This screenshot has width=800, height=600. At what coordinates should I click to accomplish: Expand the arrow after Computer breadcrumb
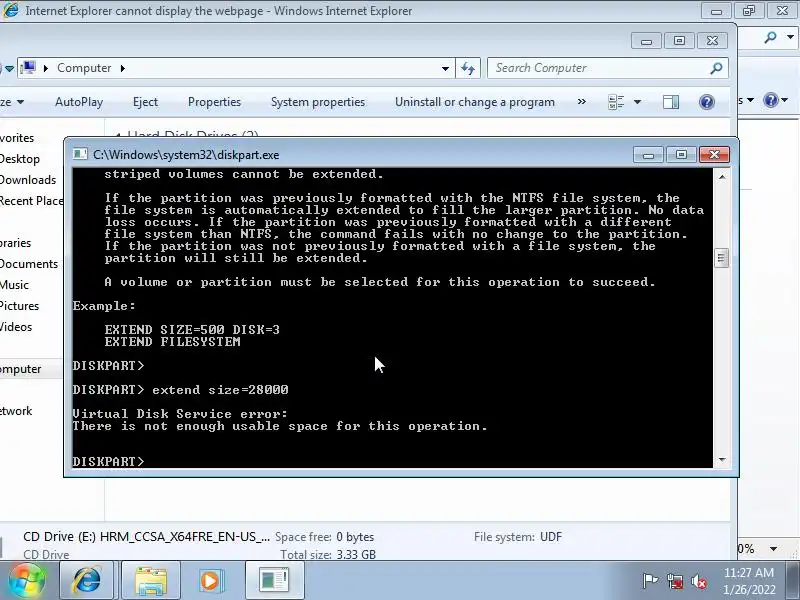coord(122,68)
